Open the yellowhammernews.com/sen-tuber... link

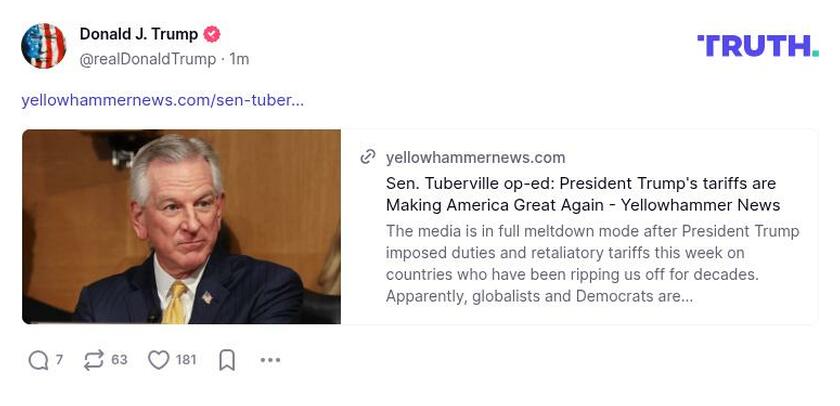pos(162,100)
